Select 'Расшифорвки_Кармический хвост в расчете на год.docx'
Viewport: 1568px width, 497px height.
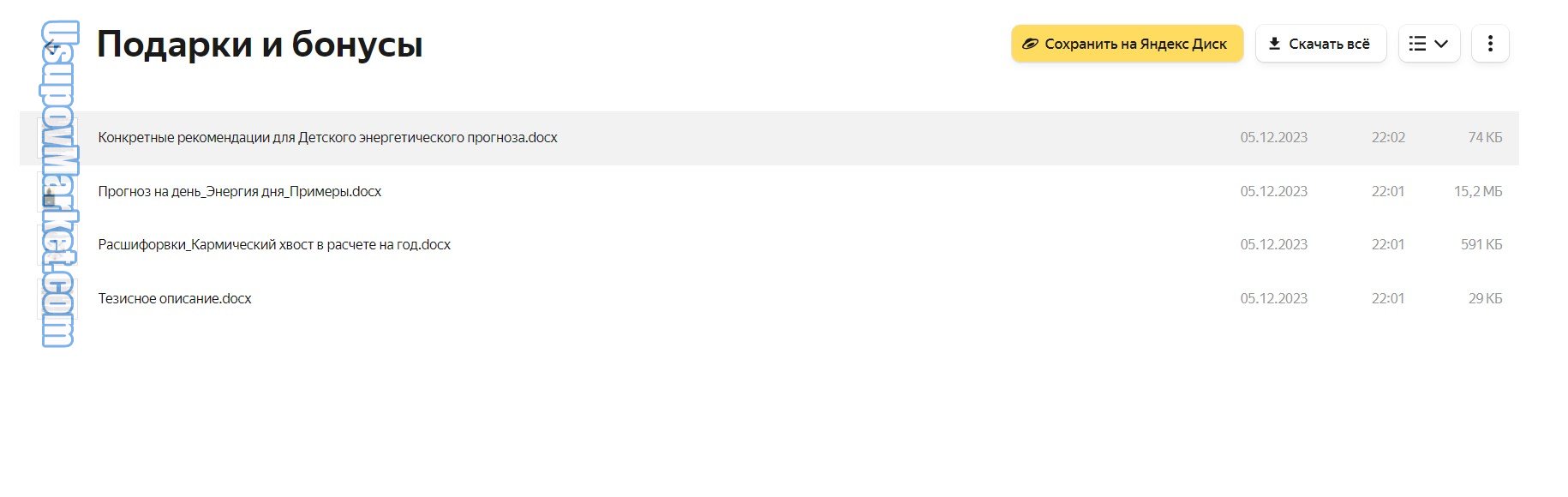[274, 245]
